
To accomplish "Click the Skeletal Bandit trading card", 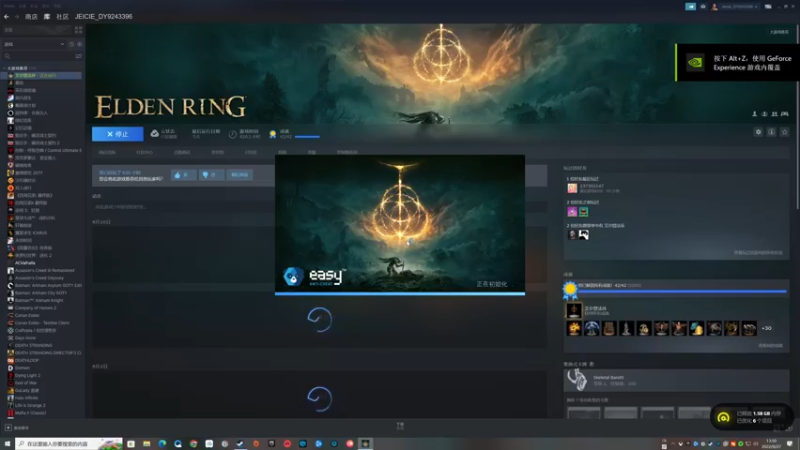I will pos(677,381).
